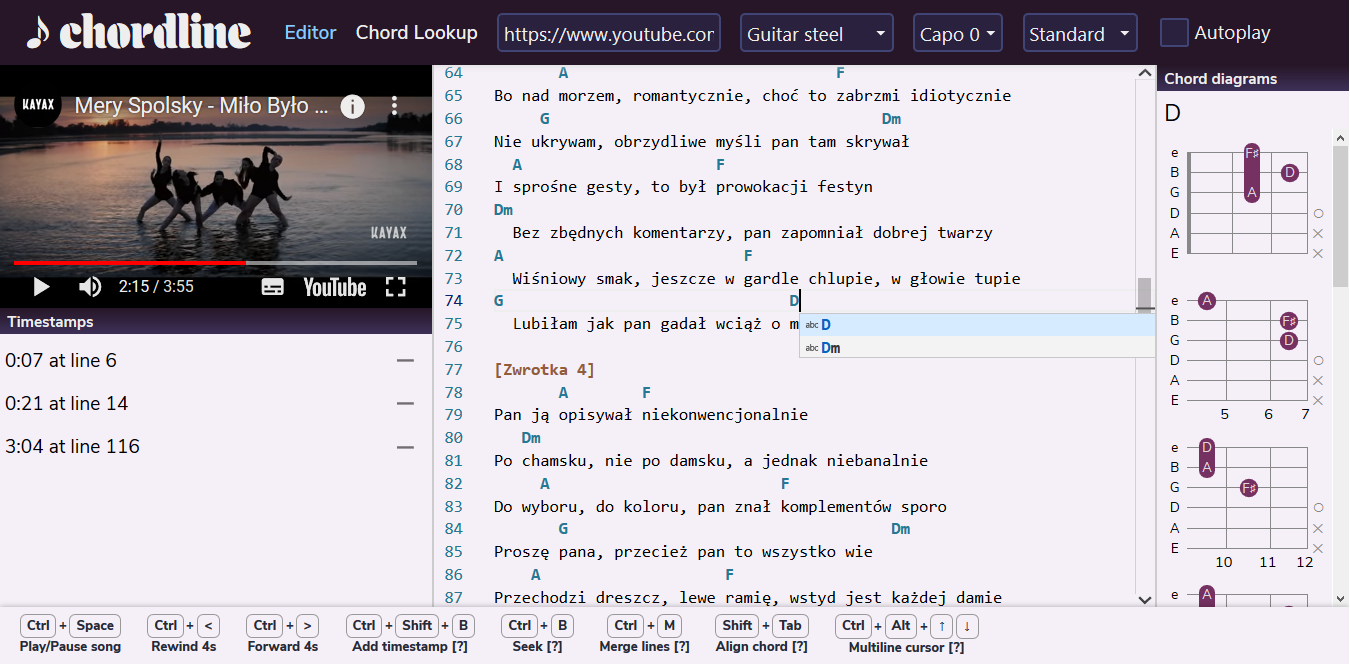
Task: Click the chordline logo
Action: 139,32
